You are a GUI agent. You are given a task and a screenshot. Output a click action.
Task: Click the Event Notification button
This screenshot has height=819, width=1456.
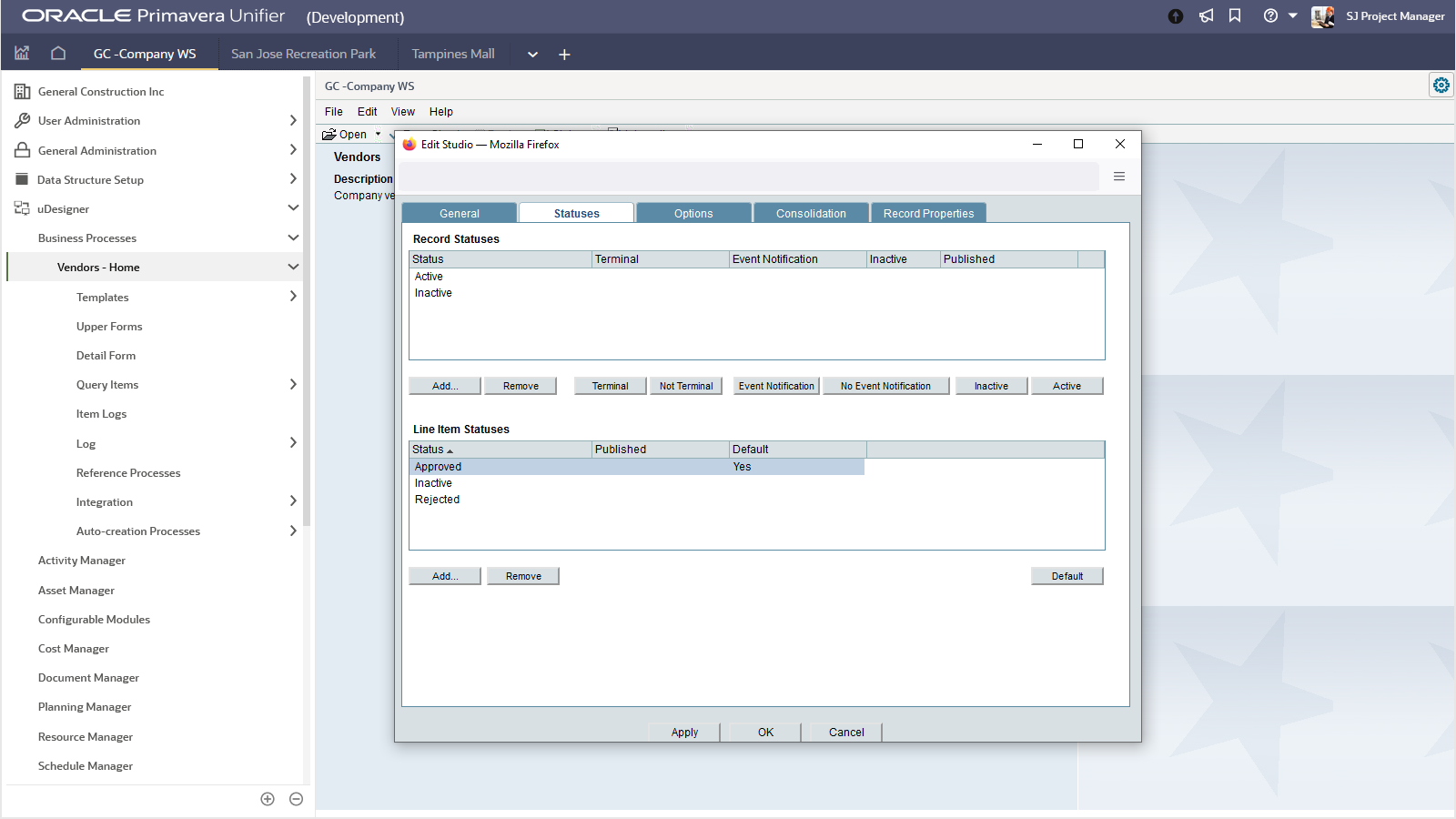776,386
